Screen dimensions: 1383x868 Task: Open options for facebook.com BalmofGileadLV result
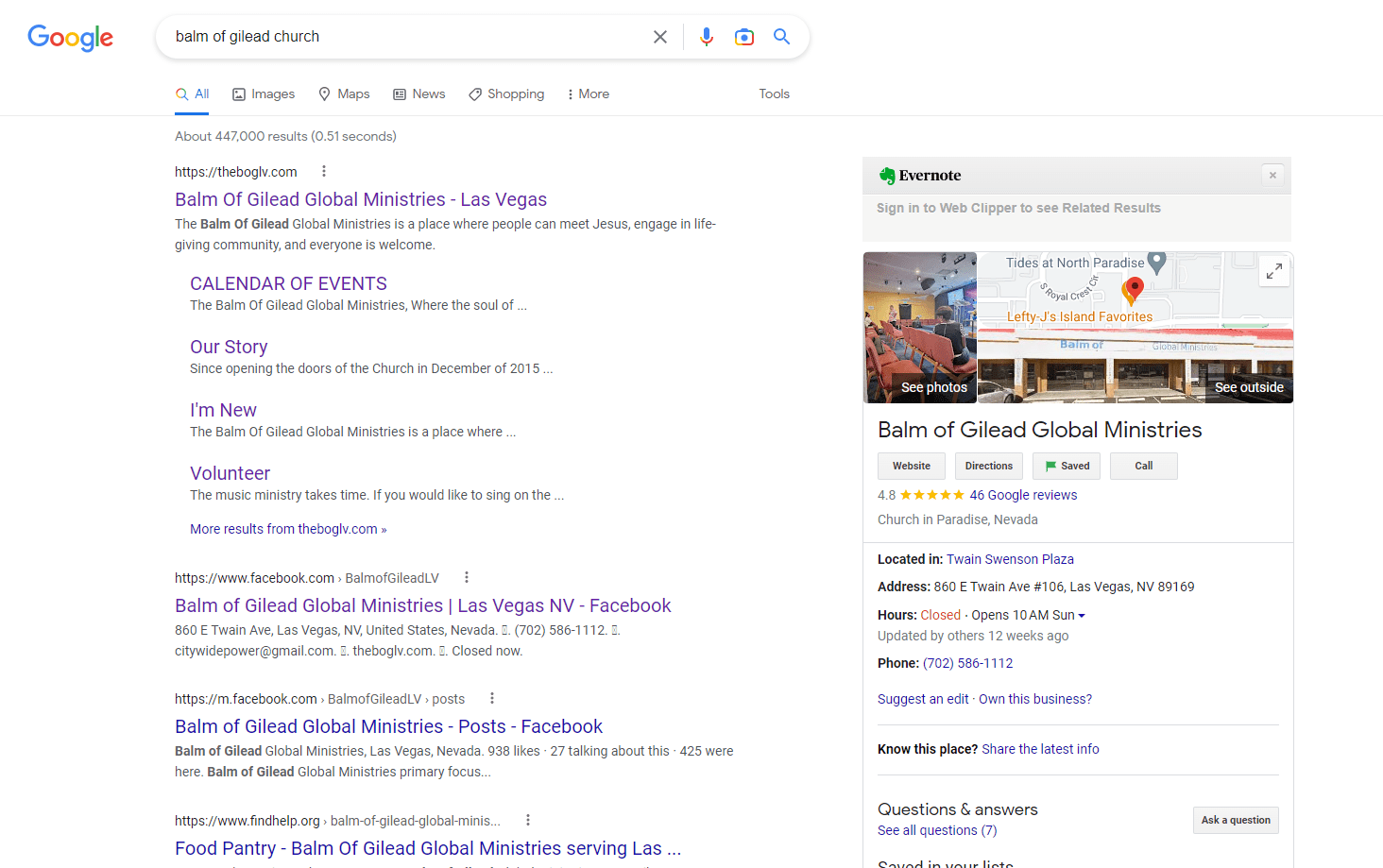click(467, 577)
